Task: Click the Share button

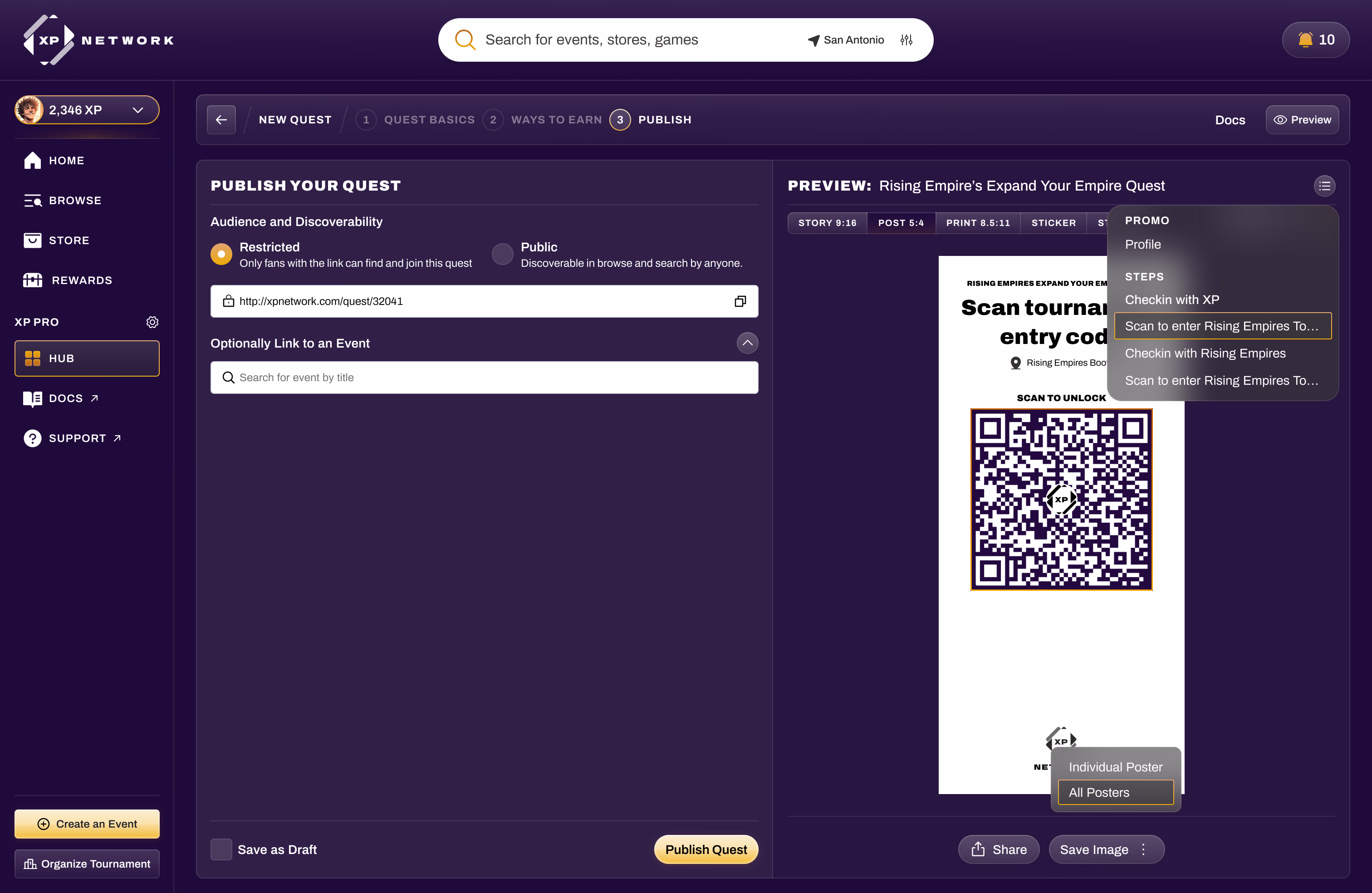Action: [999, 849]
